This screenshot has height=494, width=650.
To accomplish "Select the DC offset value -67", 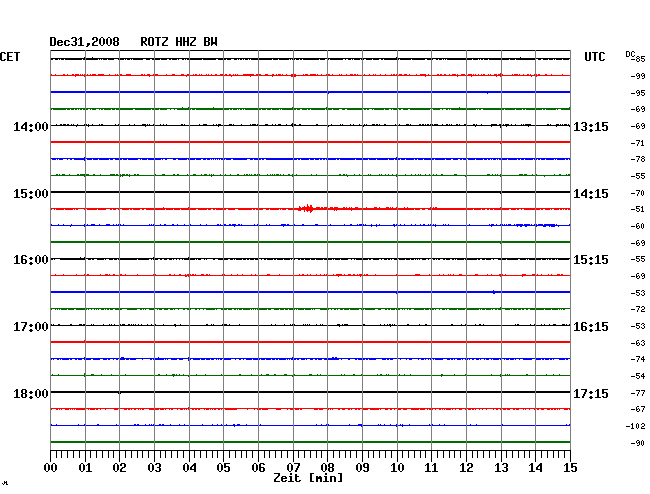I will [638, 409].
